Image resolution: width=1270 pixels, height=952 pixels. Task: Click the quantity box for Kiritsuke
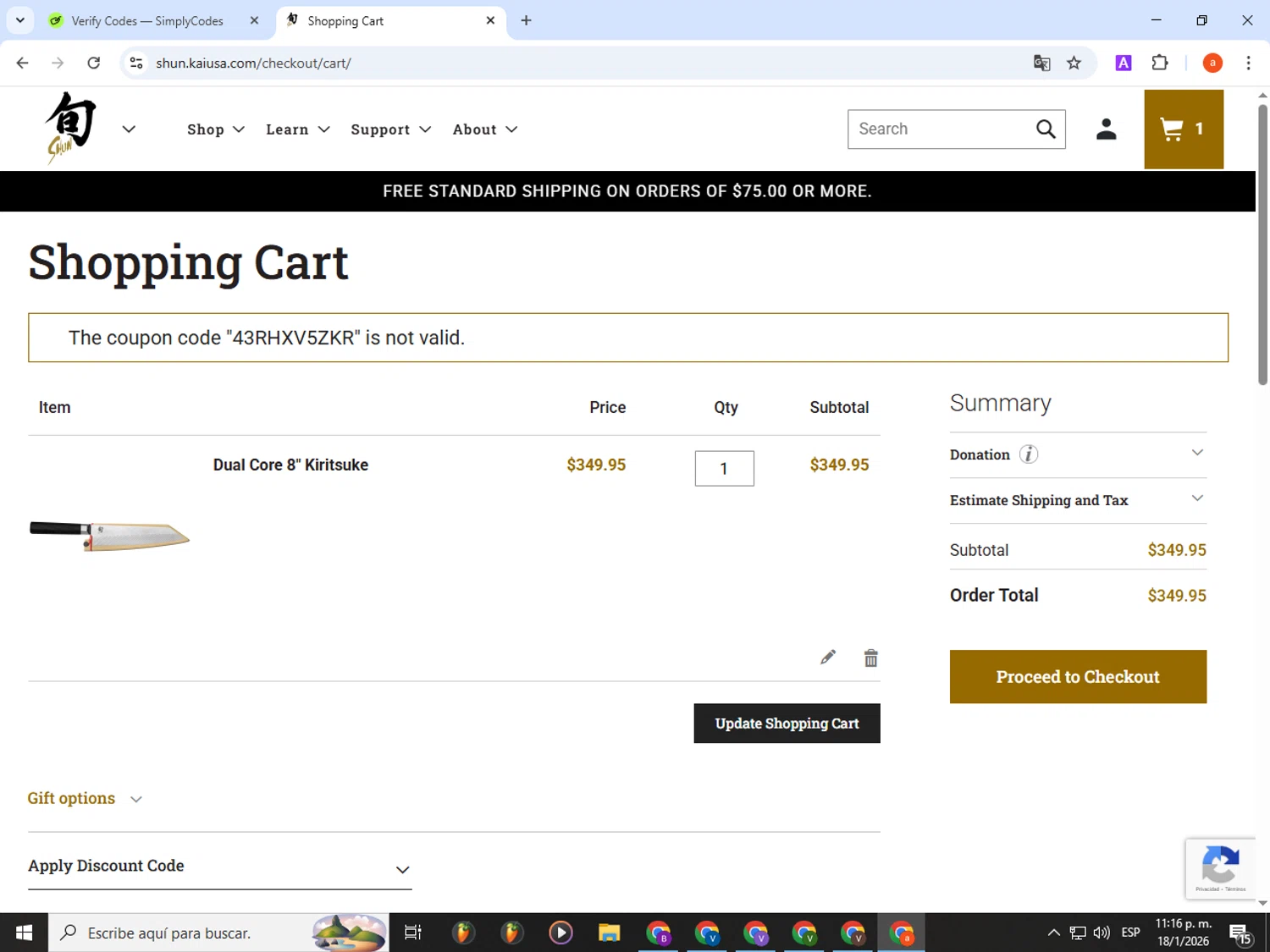point(724,468)
